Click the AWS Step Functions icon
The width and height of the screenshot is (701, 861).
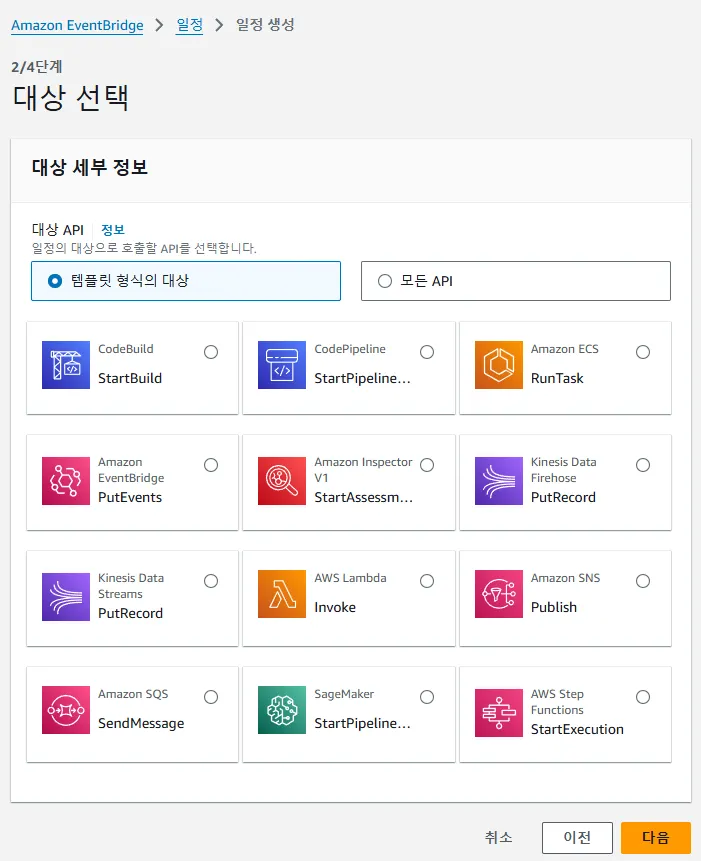pyautogui.click(x=498, y=713)
